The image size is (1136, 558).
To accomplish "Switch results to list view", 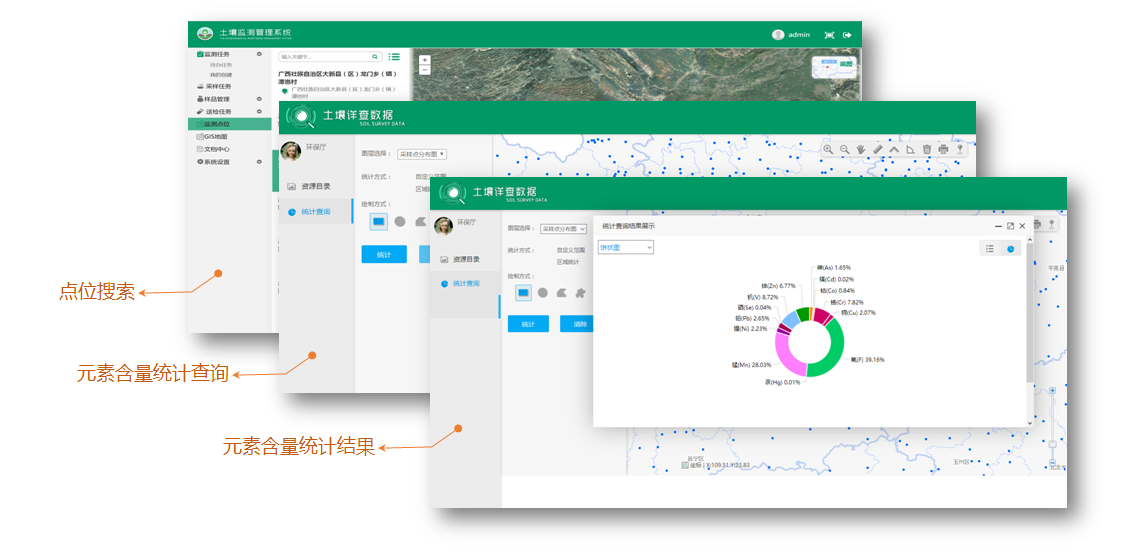I will tap(990, 248).
